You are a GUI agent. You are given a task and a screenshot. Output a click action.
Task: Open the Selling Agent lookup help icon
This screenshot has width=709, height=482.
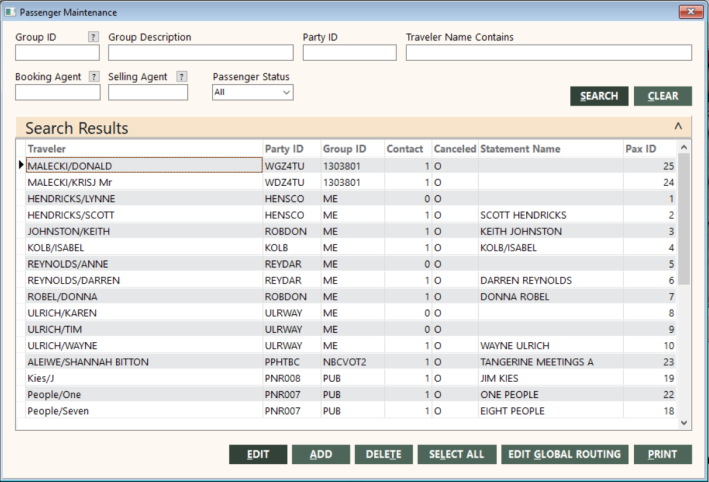pyautogui.click(x=182, y=76)
